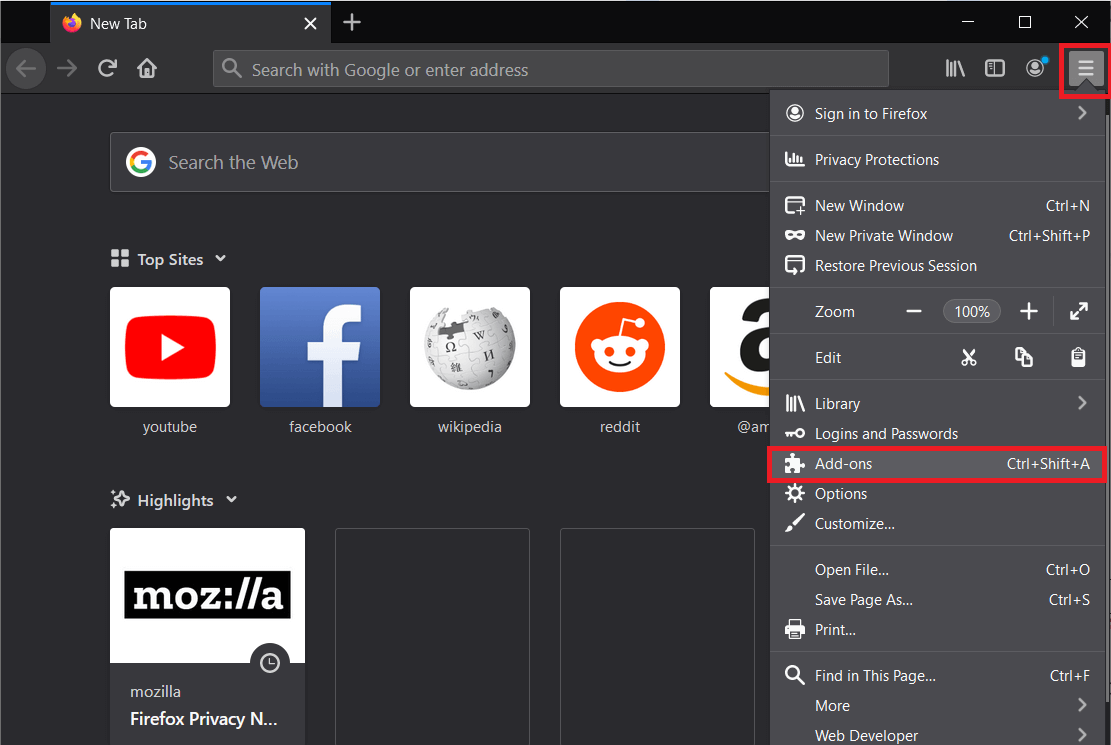Click the Paste clipboard icon
This screenshot has width=1111, height=745.
(1078, 357)
